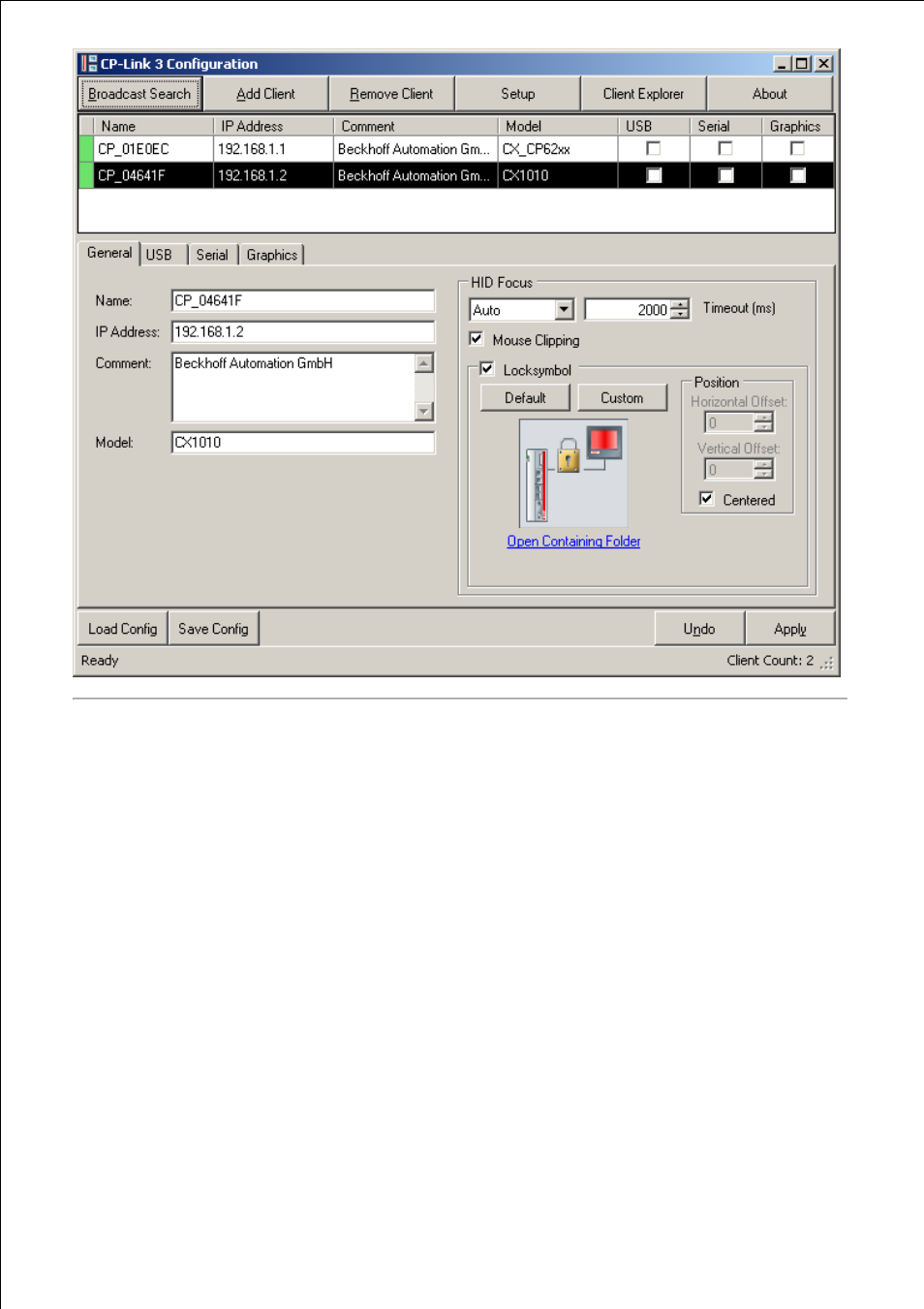Click the USB column header
924x1309 pixels.
(x=654, y=126)
